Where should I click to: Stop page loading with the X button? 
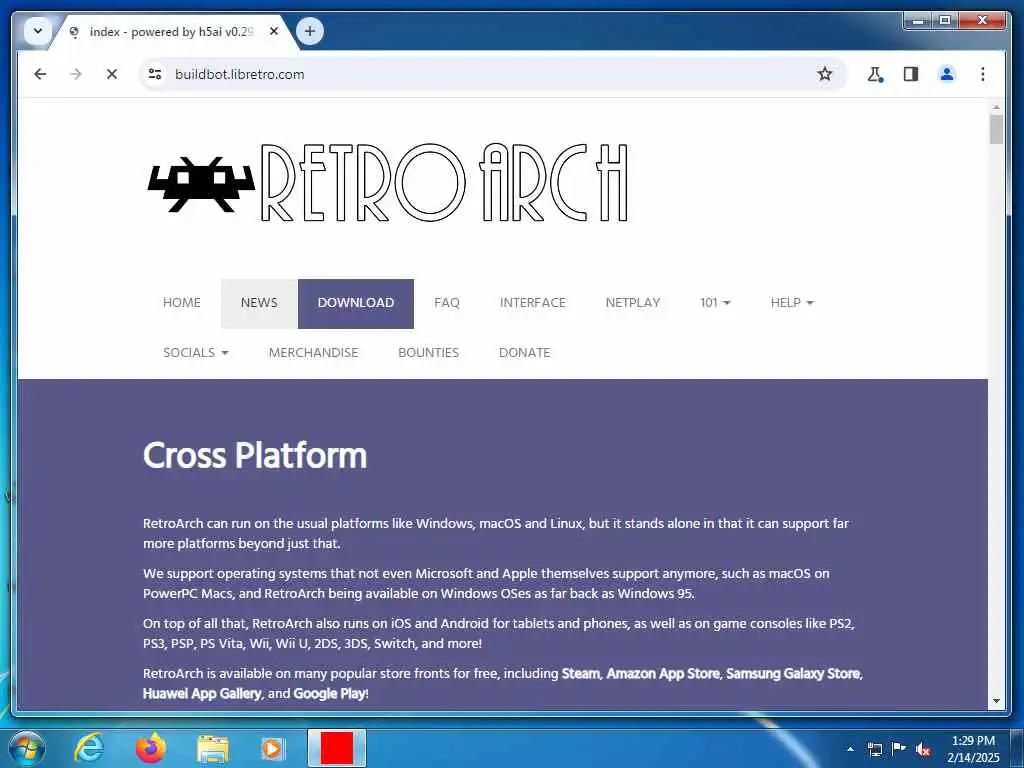tap(112, 74)
